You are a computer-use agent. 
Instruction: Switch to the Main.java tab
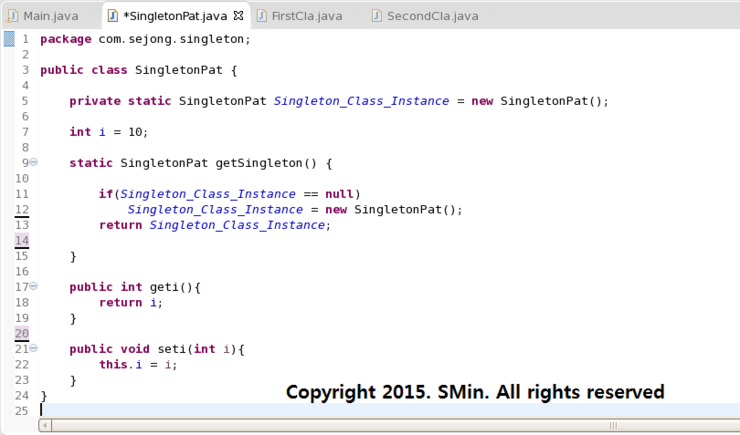point(50,16)
